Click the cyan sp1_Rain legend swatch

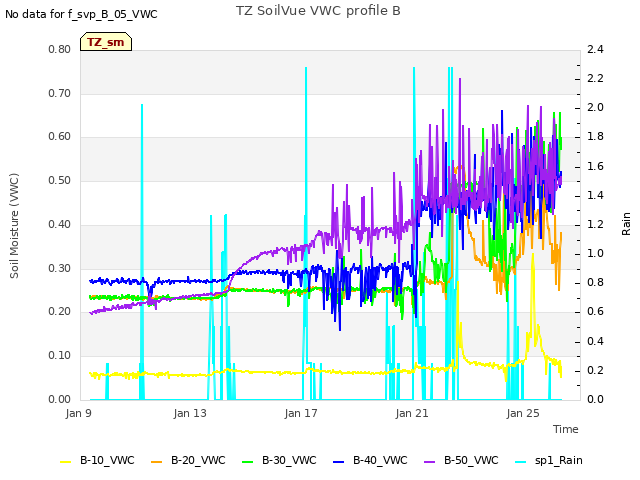click(x=521, y=462)
